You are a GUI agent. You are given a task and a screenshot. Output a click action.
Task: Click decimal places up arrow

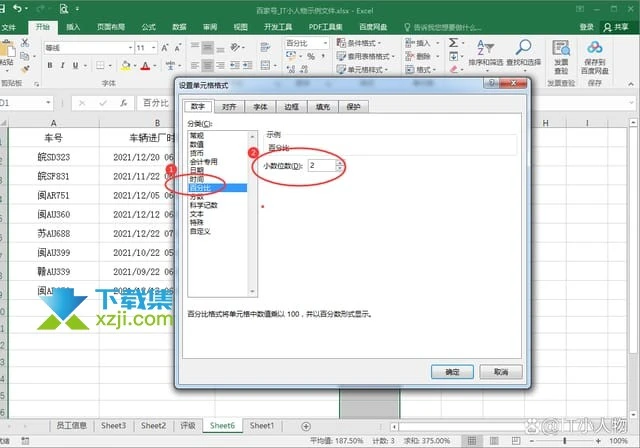pos(340,163)
